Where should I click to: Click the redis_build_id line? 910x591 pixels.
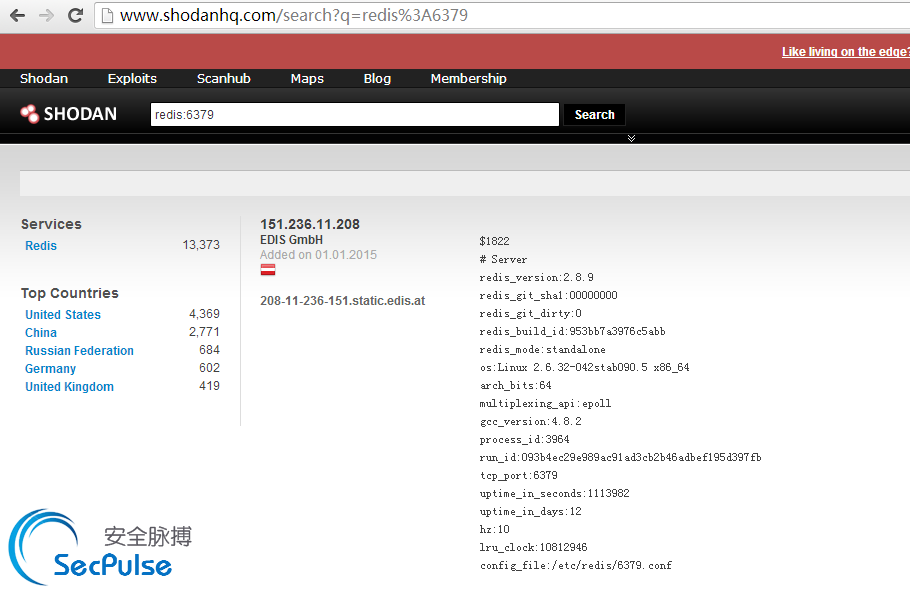click(572, 331)
